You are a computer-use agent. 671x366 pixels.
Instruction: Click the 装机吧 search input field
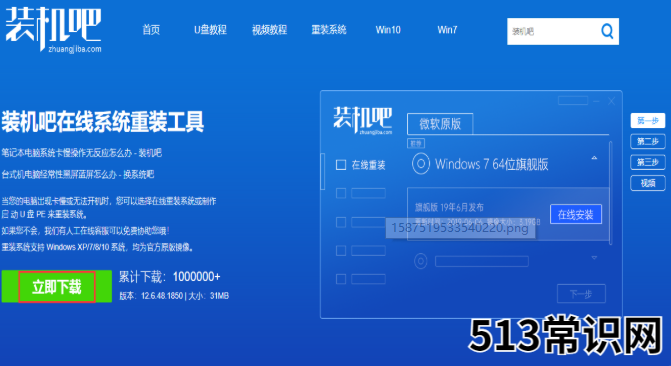tap(552, 31)
